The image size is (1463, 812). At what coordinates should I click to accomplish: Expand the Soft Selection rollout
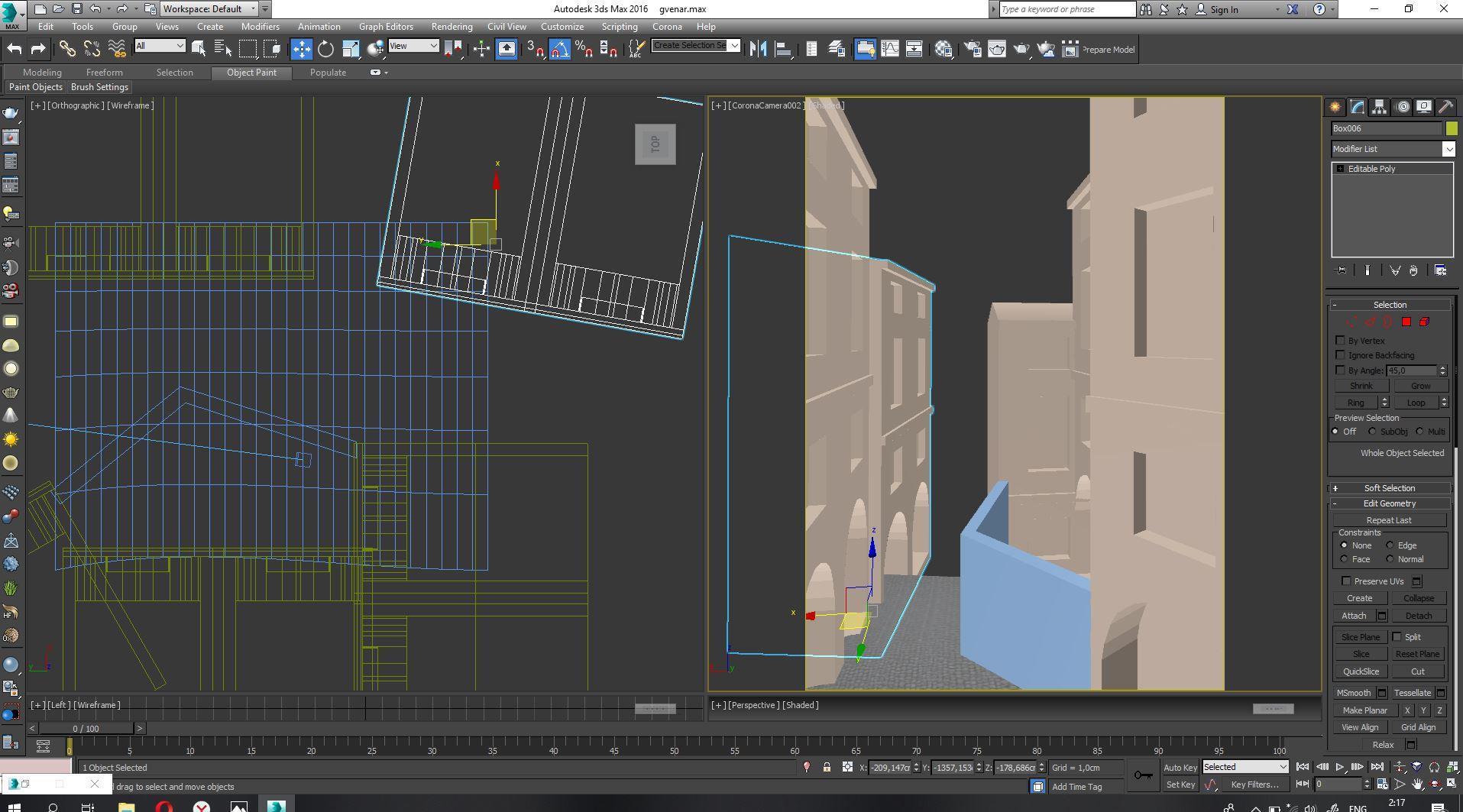click(1389, 488)
